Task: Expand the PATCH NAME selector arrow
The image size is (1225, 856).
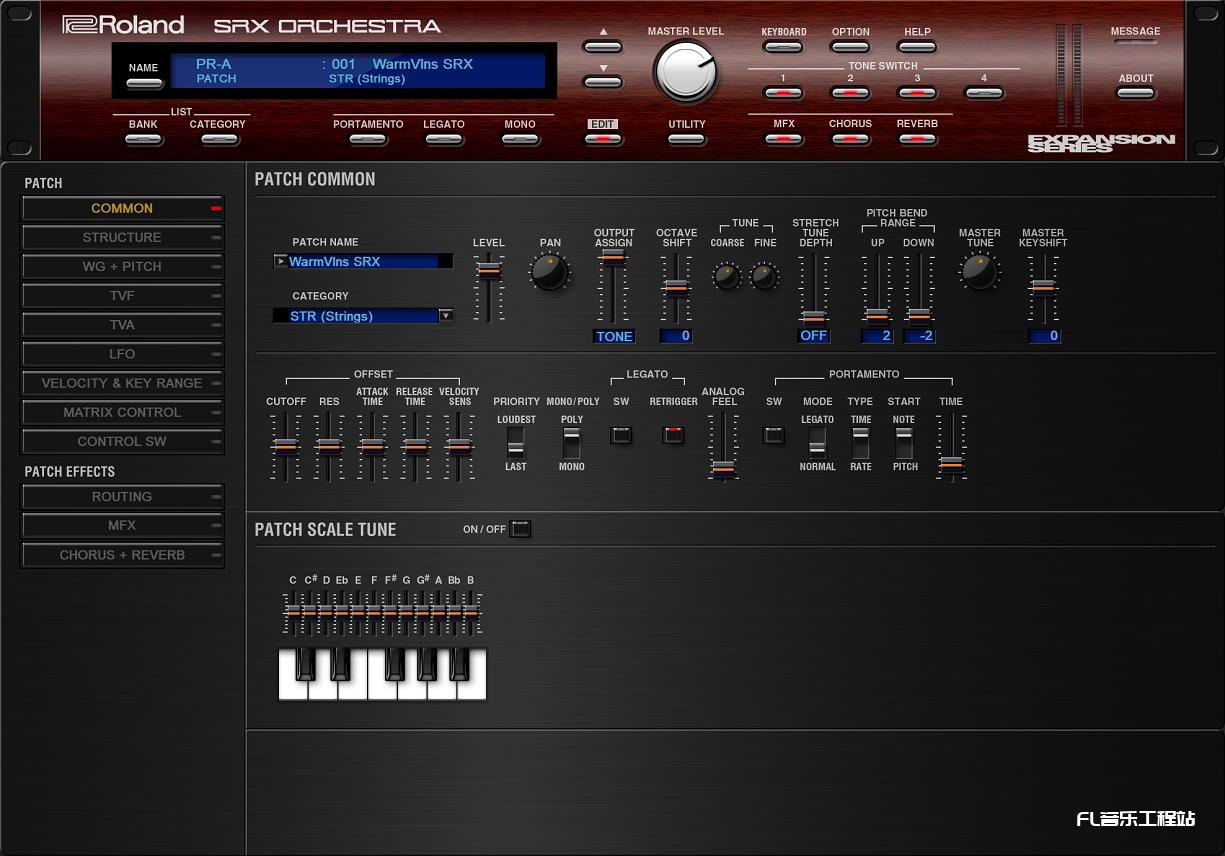Action: [281, 261]
